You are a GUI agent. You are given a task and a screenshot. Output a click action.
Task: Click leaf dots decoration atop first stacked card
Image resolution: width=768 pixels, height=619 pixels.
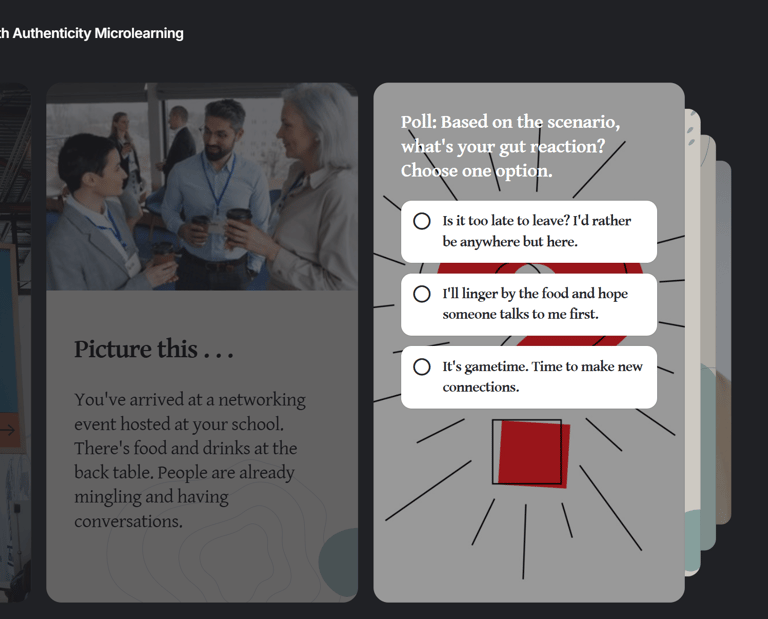(692, 128)
